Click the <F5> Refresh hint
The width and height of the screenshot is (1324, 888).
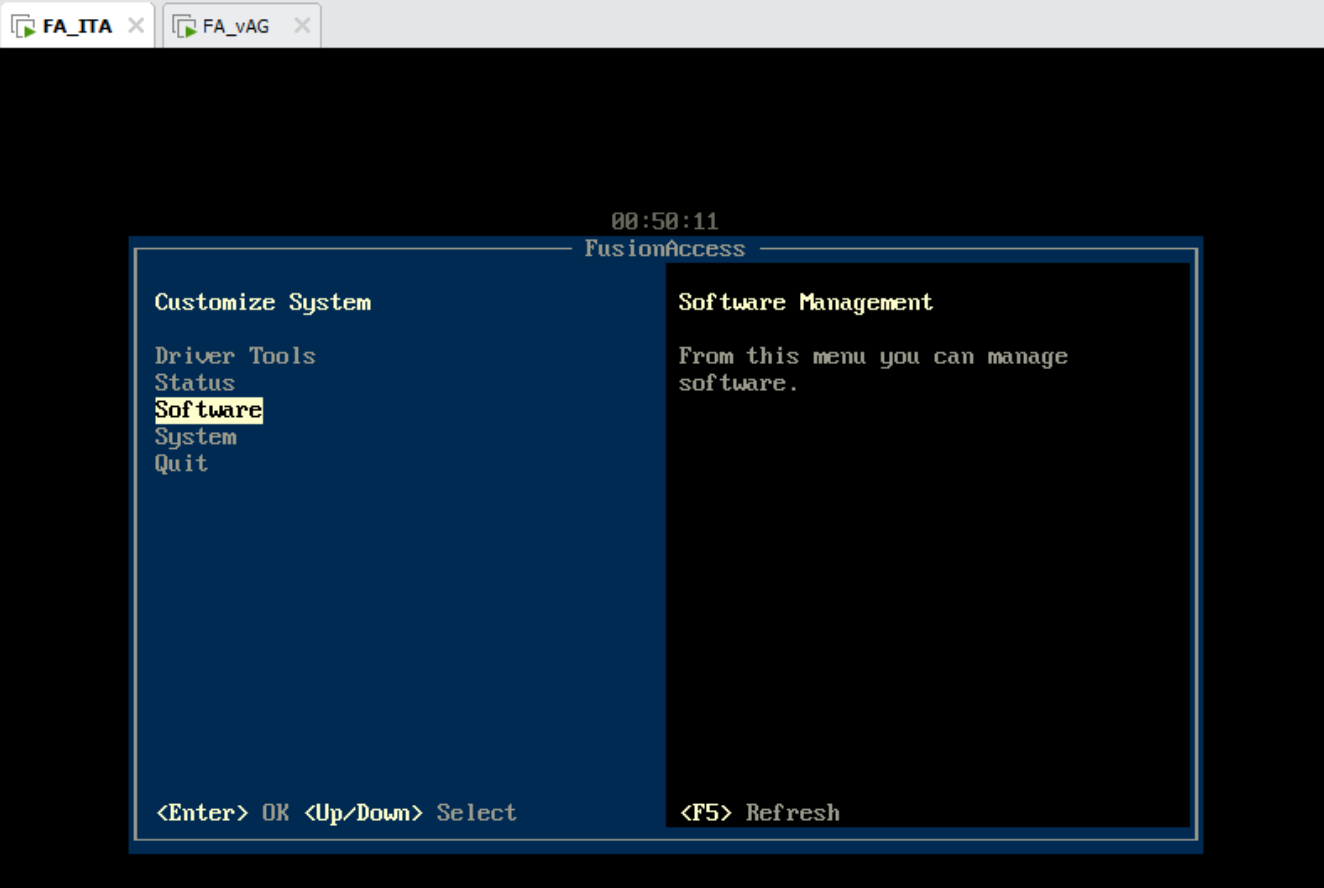point(760,813)
